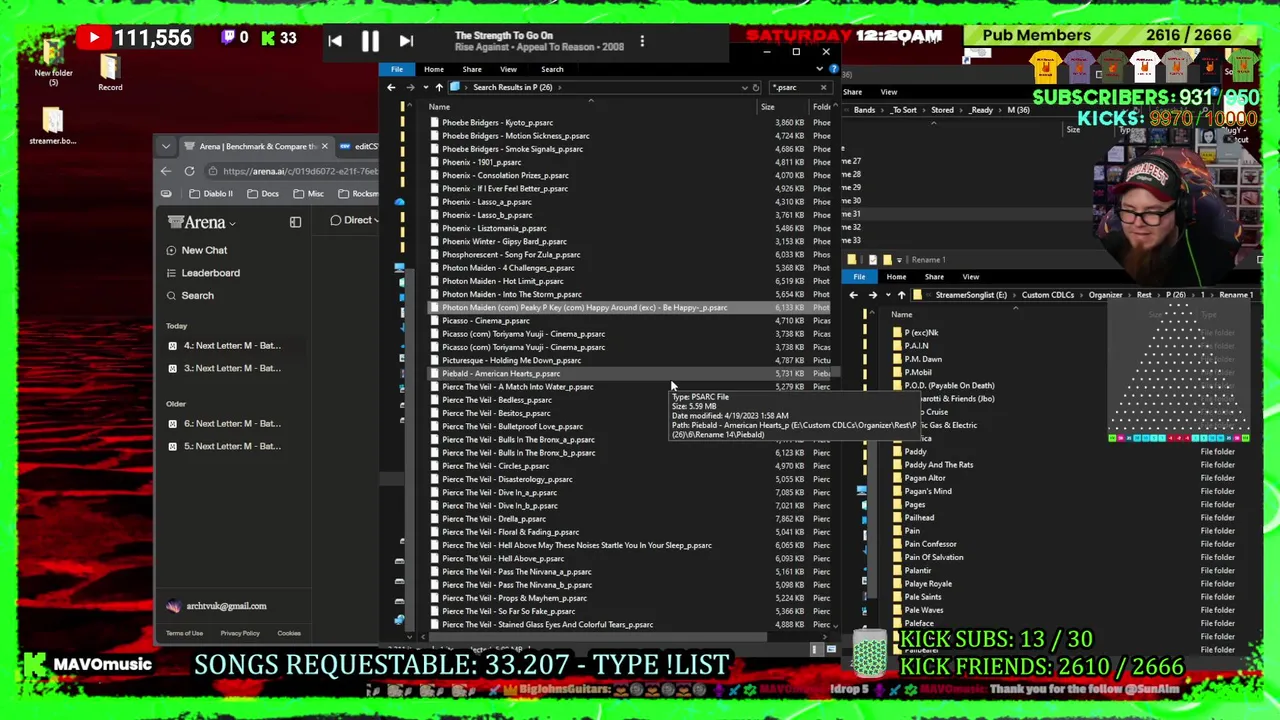Open the Arena logo dropdown
The width and height of the screenshot is (1280, 720).
201,222
